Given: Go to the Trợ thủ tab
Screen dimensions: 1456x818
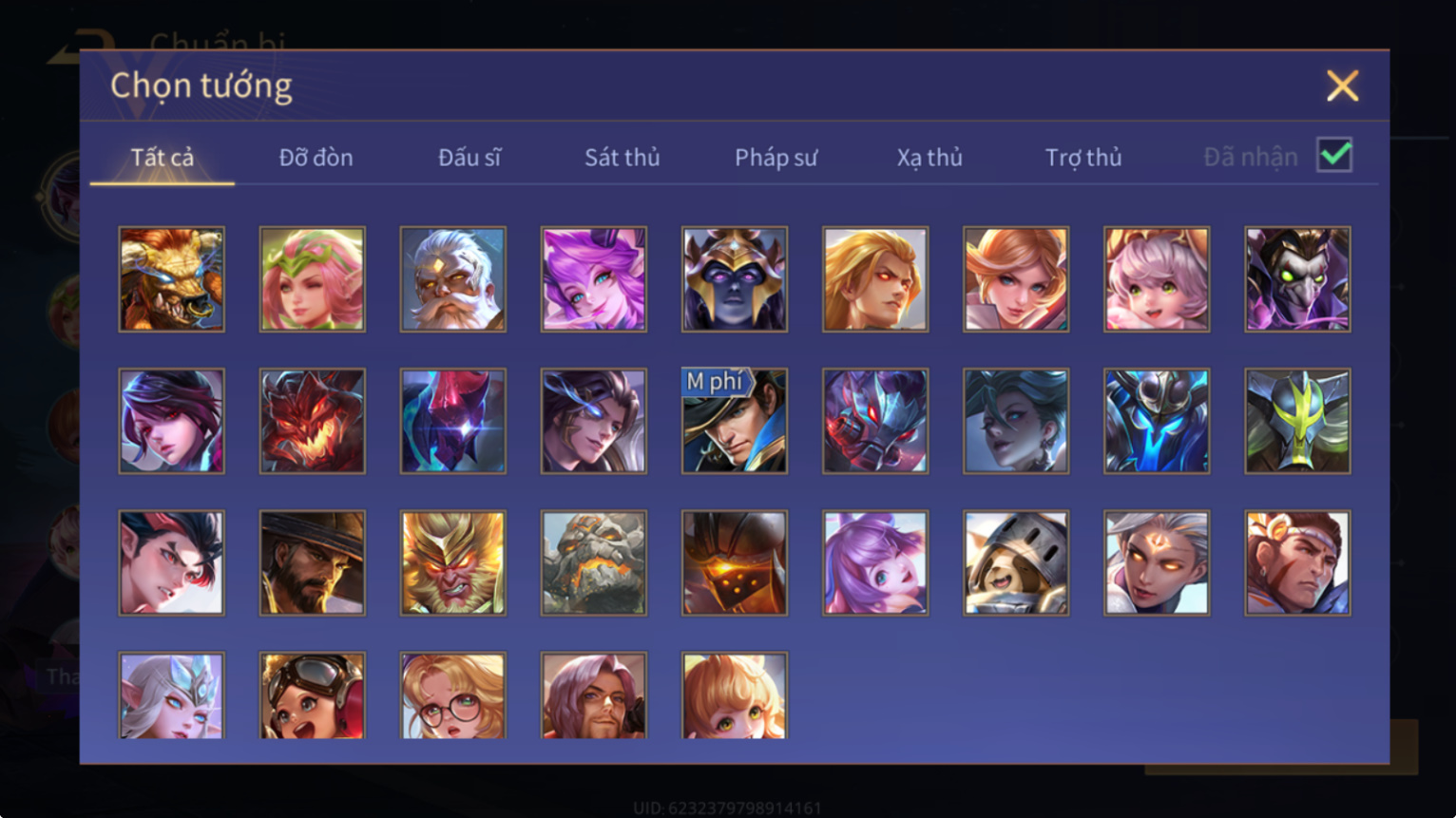Looking at the screenshot, I should (1083, 158).
